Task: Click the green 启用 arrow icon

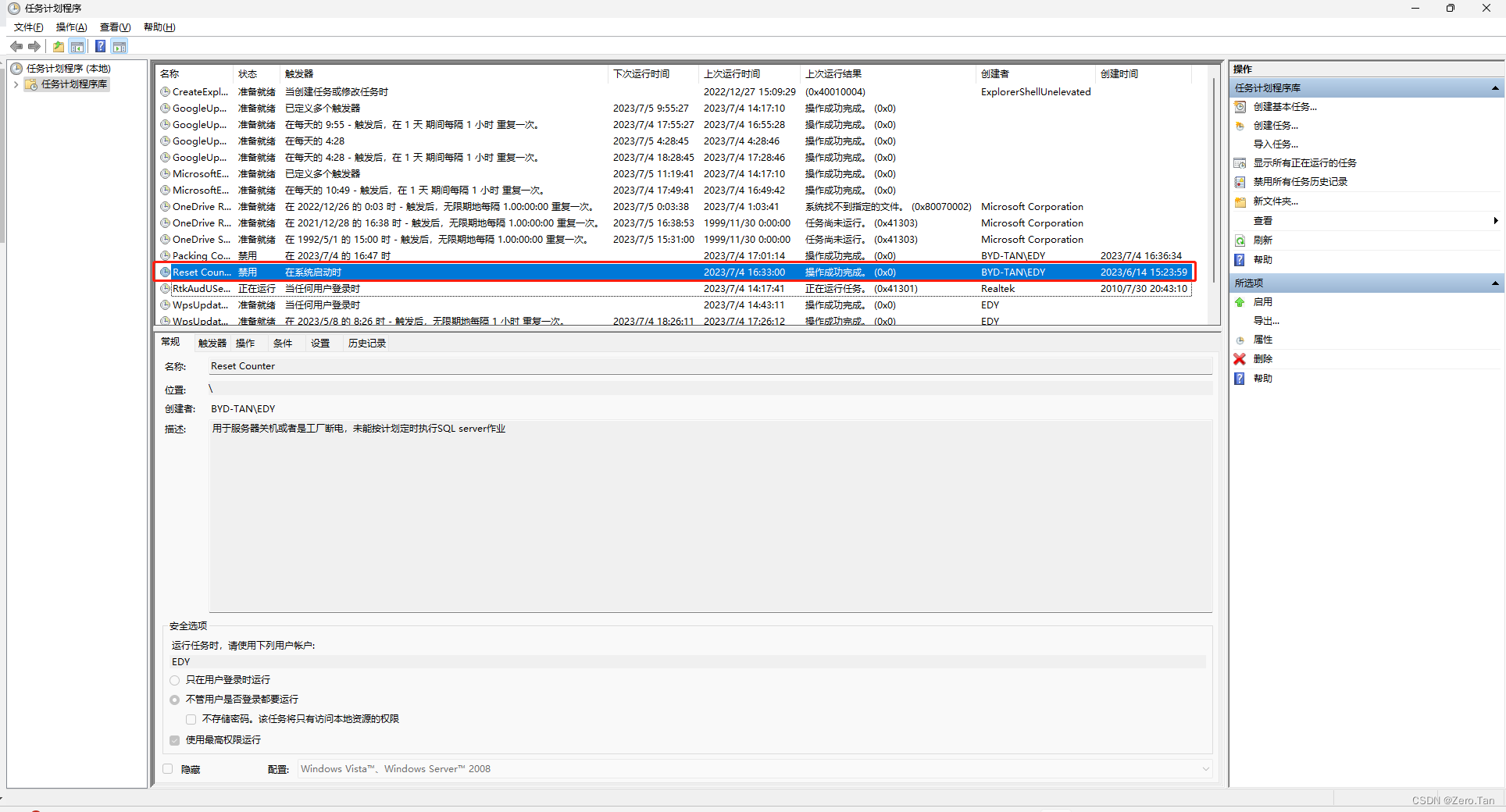Action: pos(1240,302)
